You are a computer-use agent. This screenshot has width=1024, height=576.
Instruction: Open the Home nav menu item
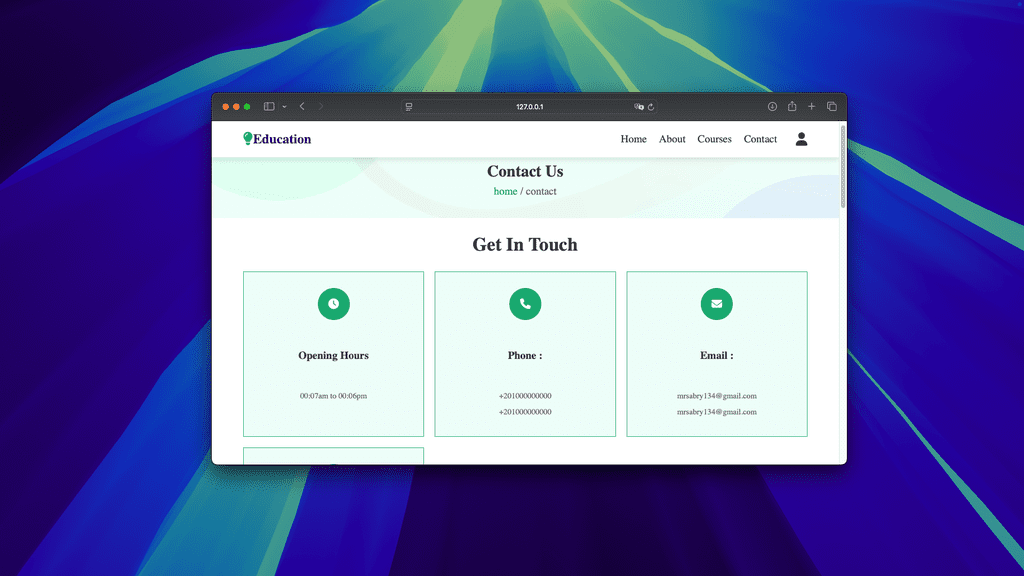(633, 139)
